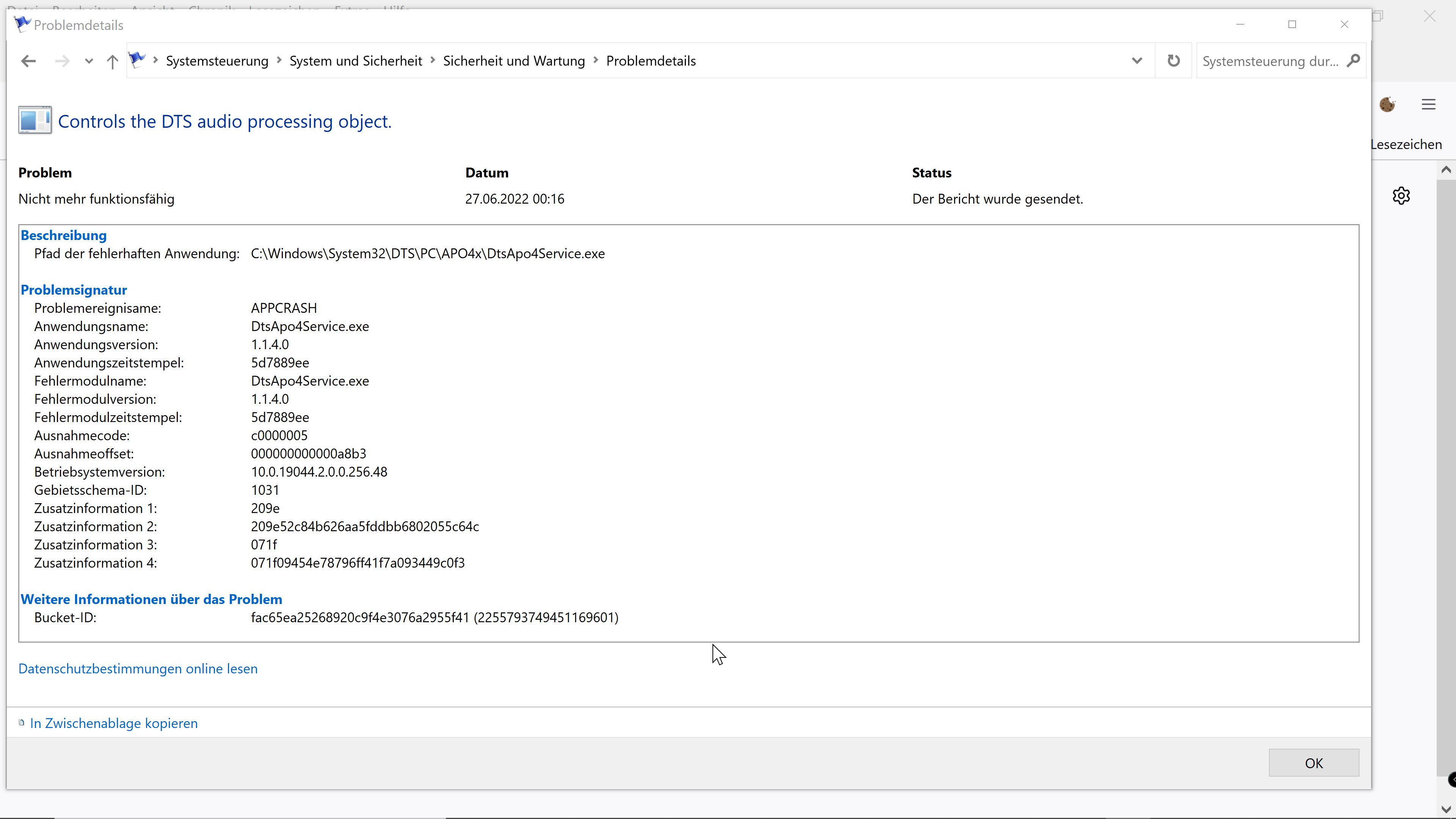Click the flag icon in the address bar

[x=137, y=60]
